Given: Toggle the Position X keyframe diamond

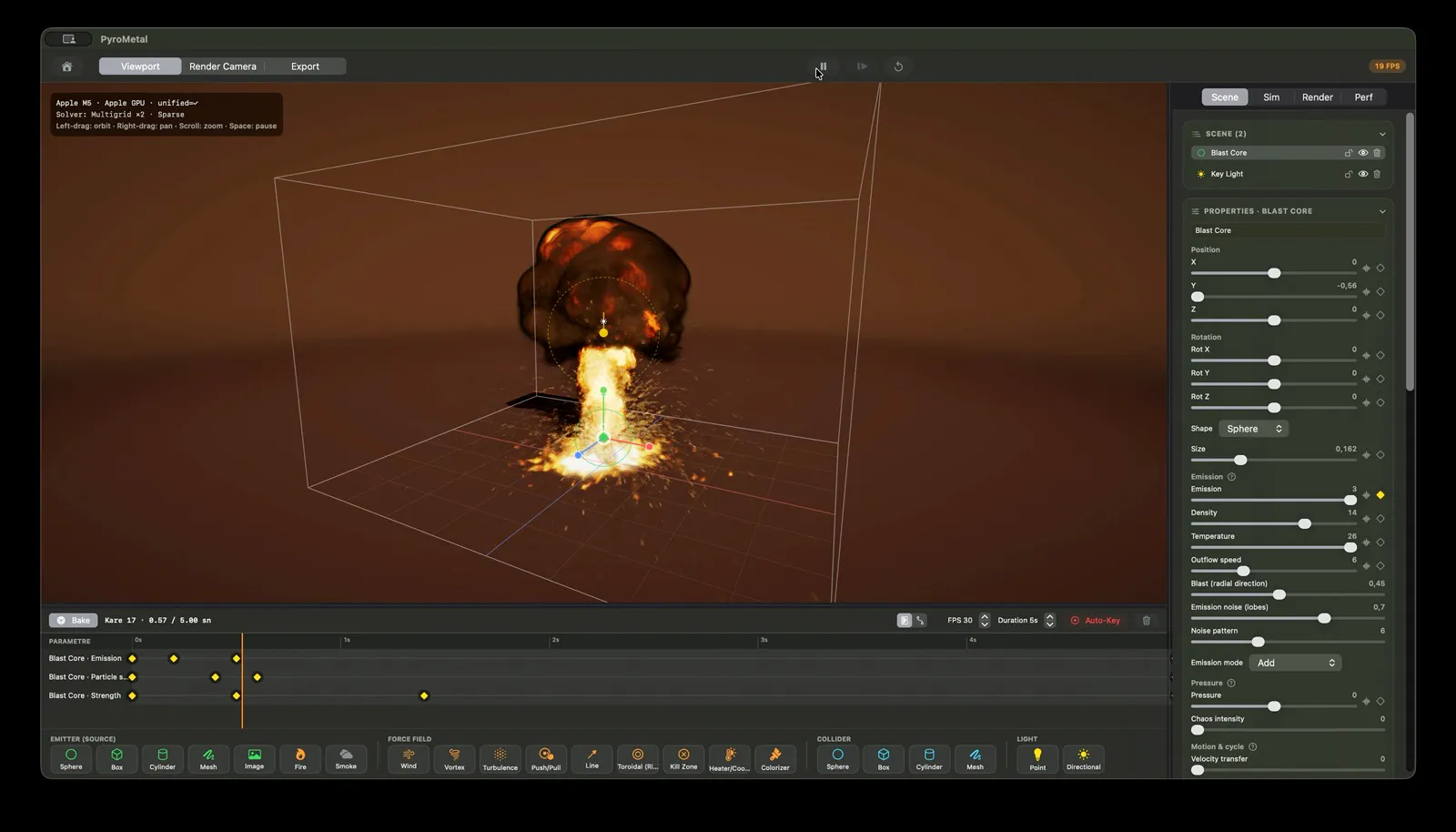Looking at the screenshot, I should pos(1380,269).
